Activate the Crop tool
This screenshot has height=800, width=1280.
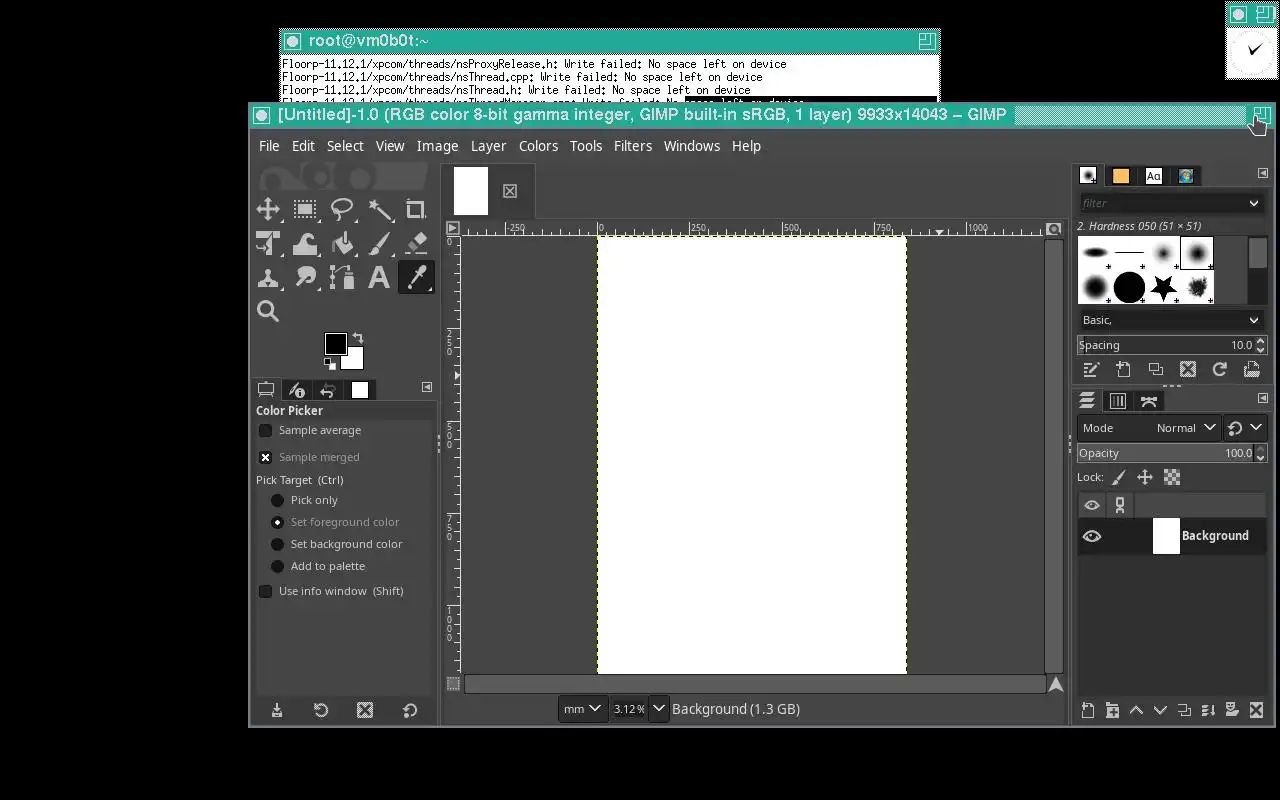click(x=416, y=209)
